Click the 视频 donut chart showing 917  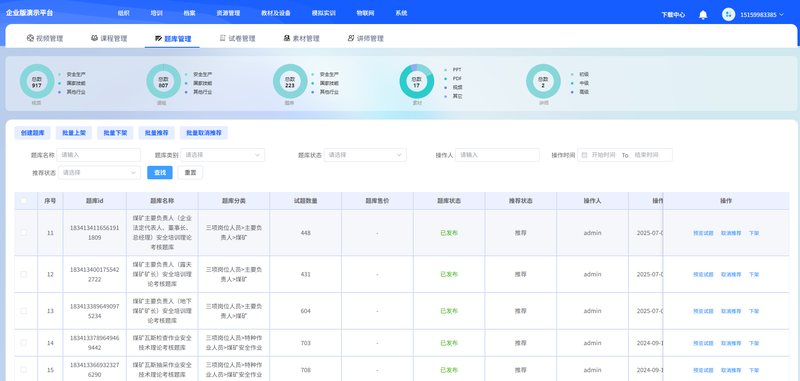[x=37, y=82]
